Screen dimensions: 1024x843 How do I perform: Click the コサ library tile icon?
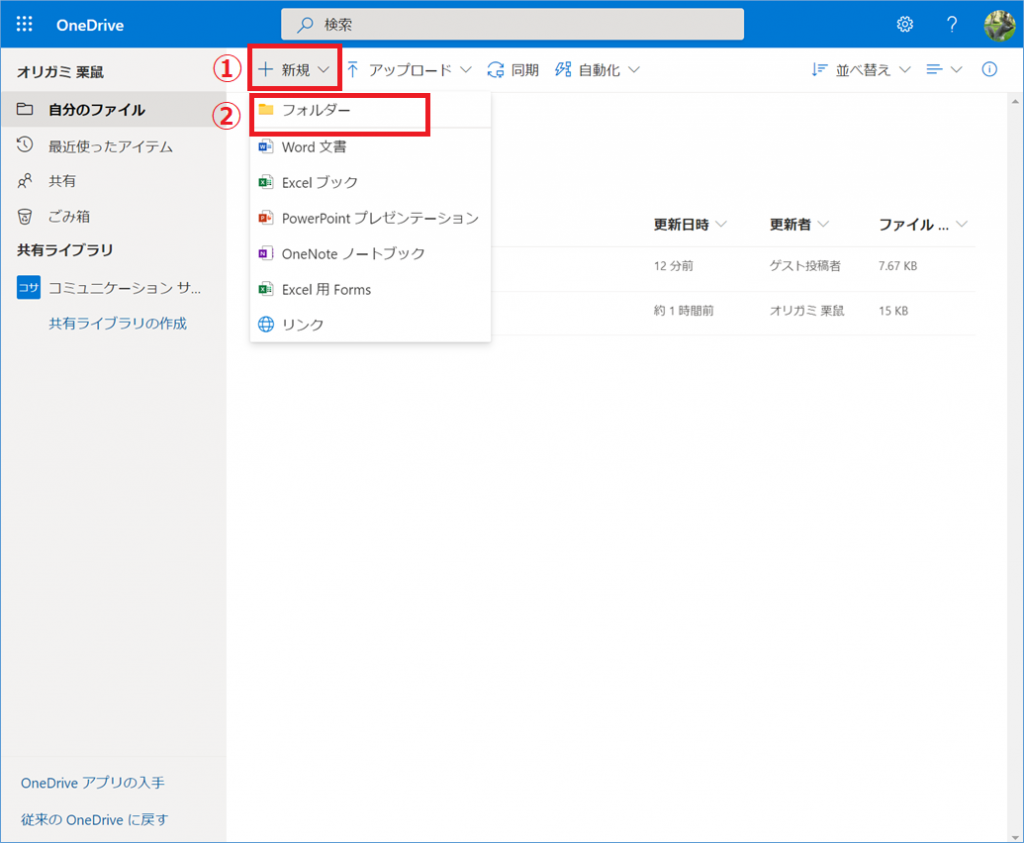click(x=29, y=287)
